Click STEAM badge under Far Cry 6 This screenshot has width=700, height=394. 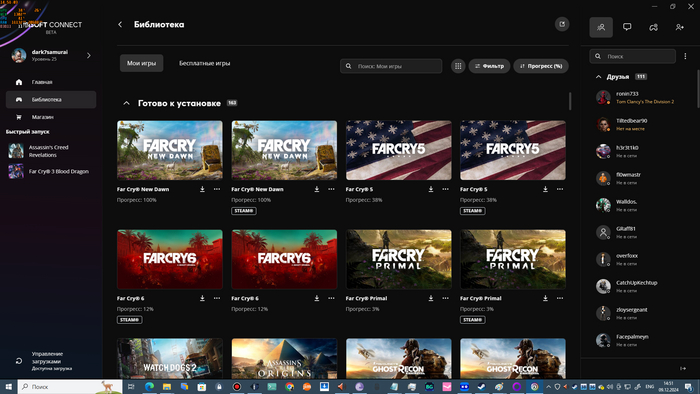[x=129, y=320]
